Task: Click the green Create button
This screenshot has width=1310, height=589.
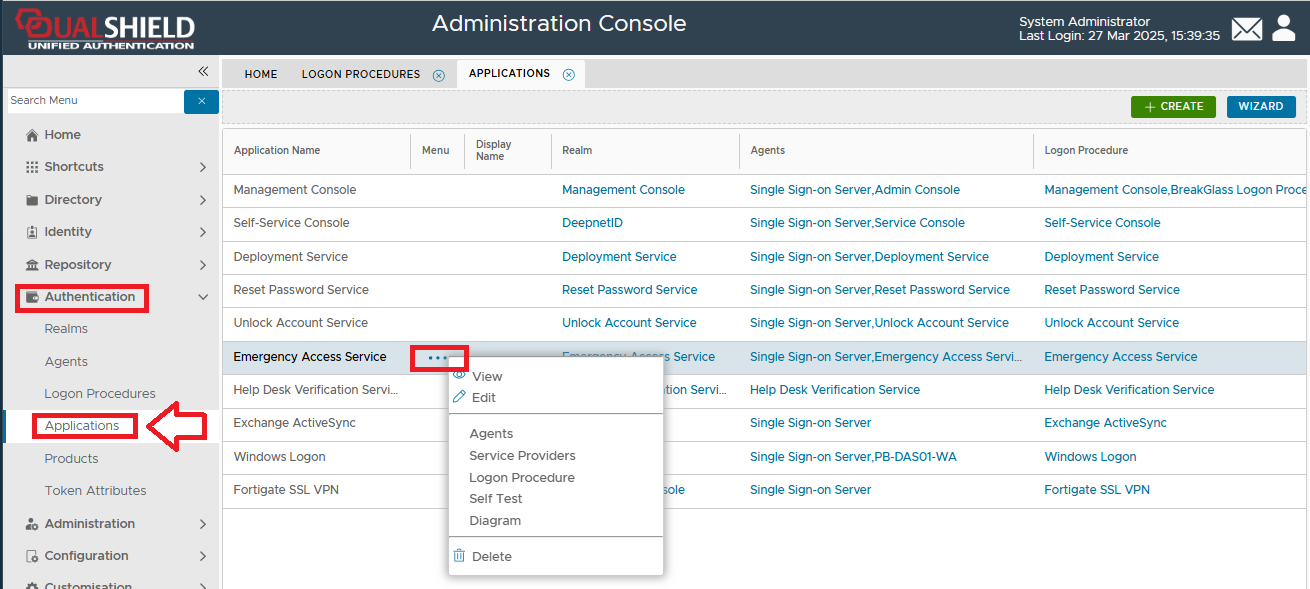Action: (x=1173, y=107)
